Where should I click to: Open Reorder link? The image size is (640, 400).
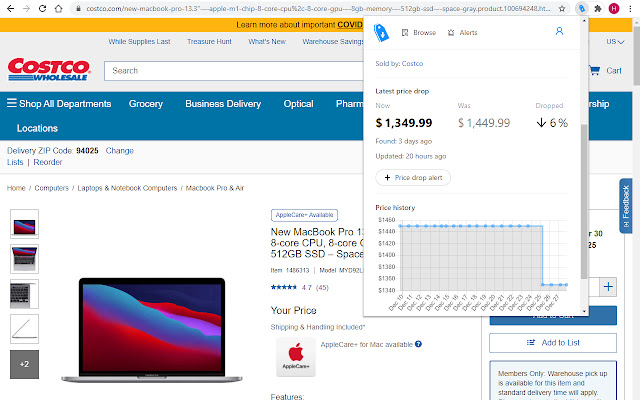48,162
